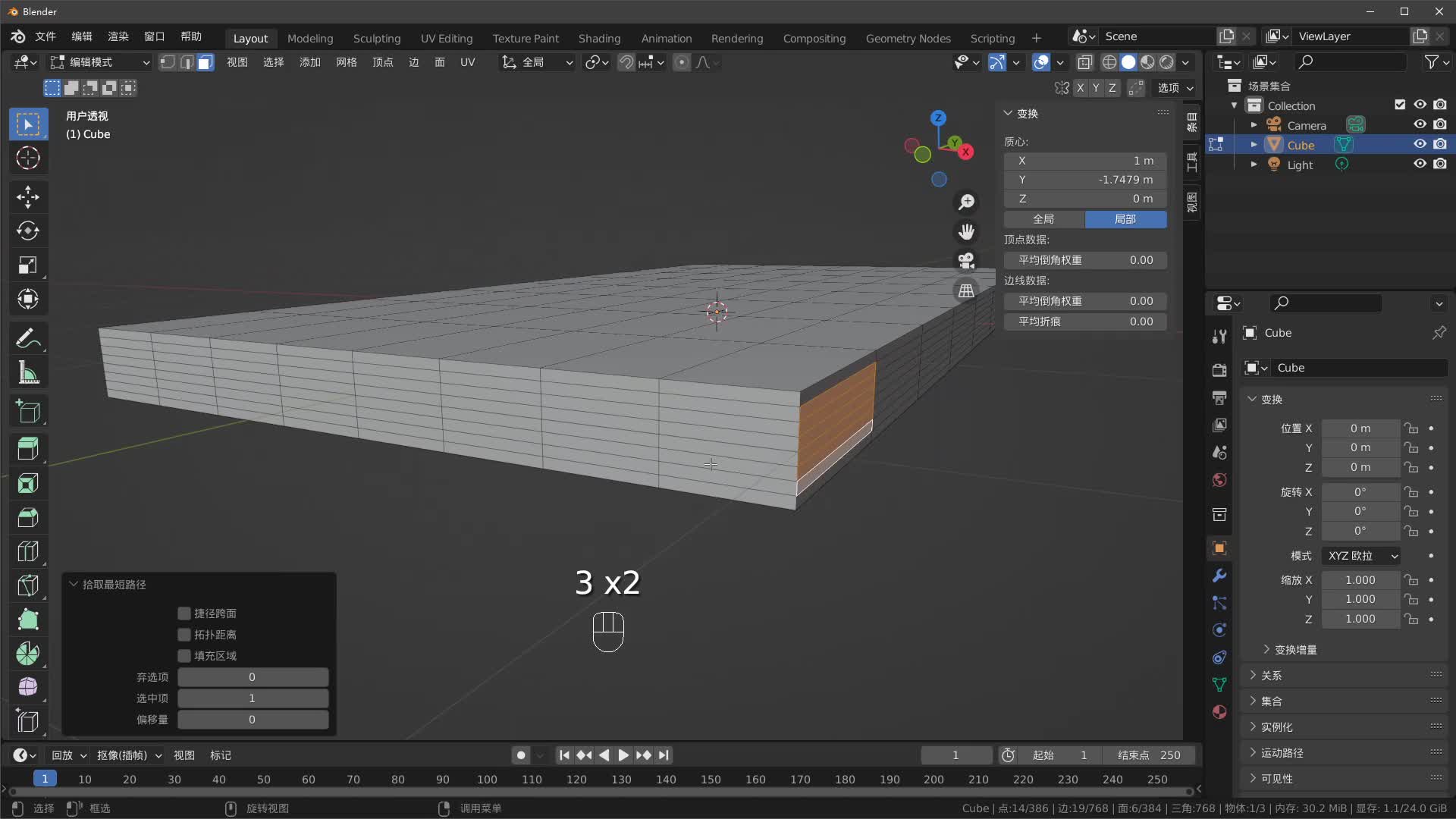Toggle the camera view icon
Image resolution: width=1456 pixels, height=819 pixels.
[966, 261]
